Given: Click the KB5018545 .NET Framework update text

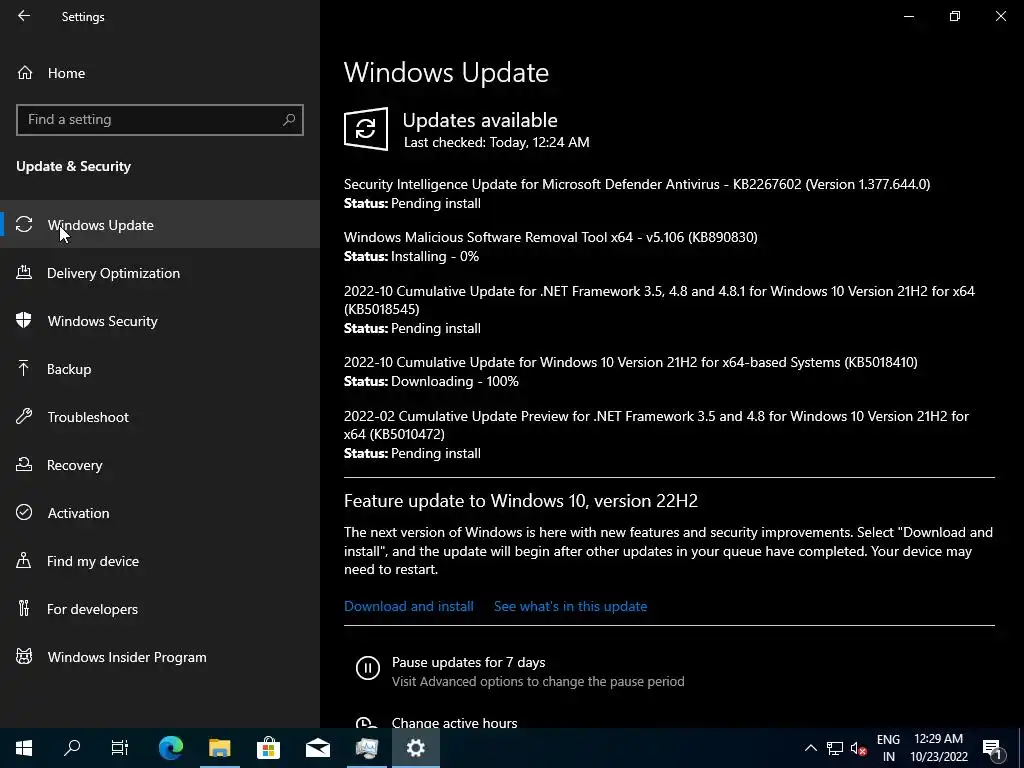Looking at the screenshot, I should (659, 300).
